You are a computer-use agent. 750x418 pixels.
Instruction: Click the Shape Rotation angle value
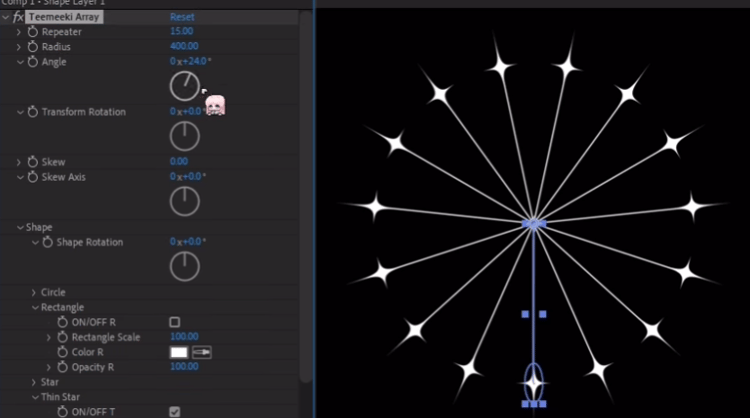188,242
